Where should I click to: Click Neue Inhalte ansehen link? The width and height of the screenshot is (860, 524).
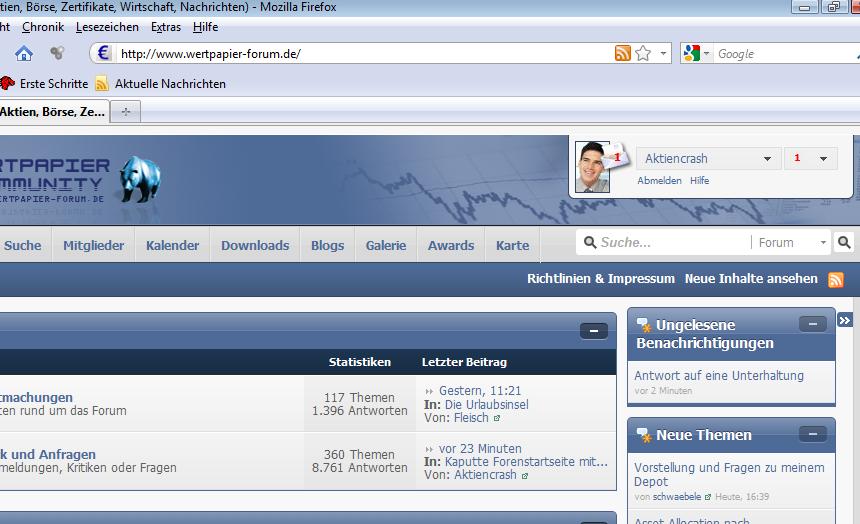click(x=751, y=279)
